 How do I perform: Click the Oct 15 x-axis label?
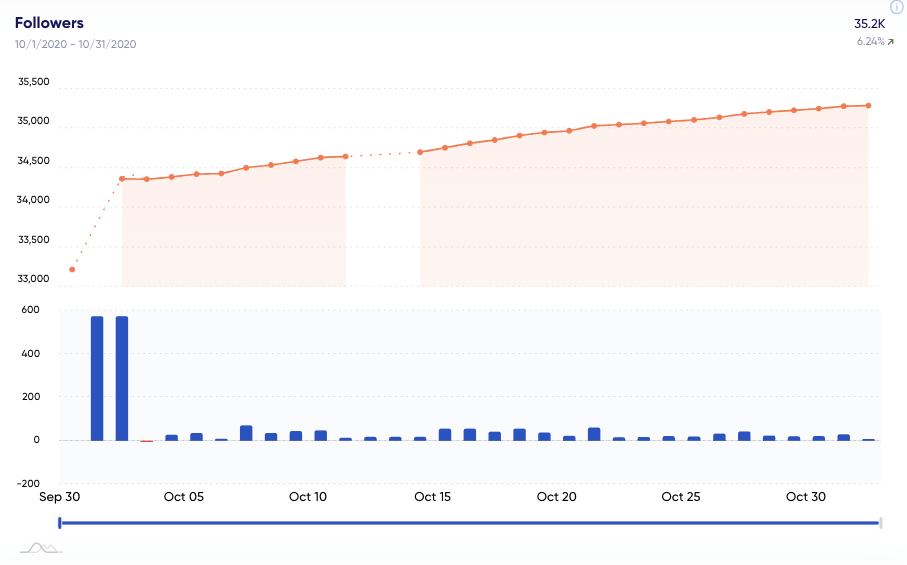pyautogui.click(x=432, y=497)
